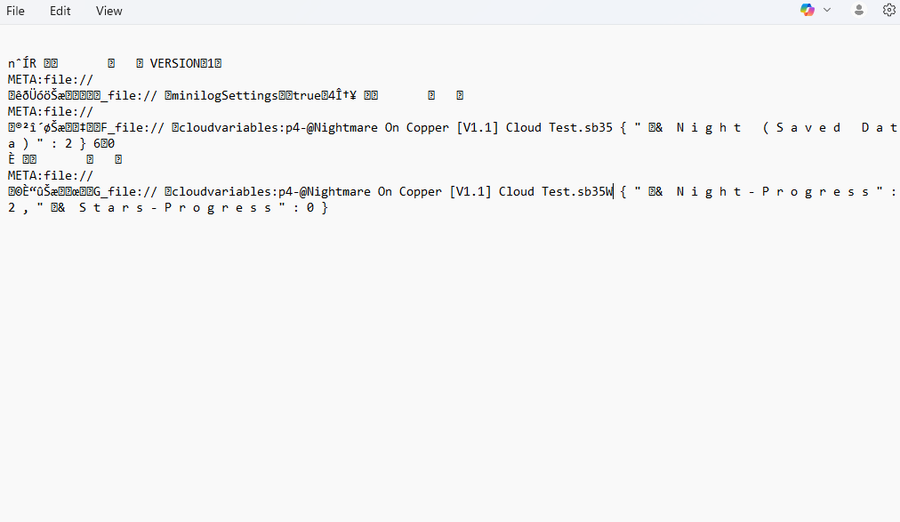
Task: Launch the Copilot assistant icon
Action: coord(807,10)
